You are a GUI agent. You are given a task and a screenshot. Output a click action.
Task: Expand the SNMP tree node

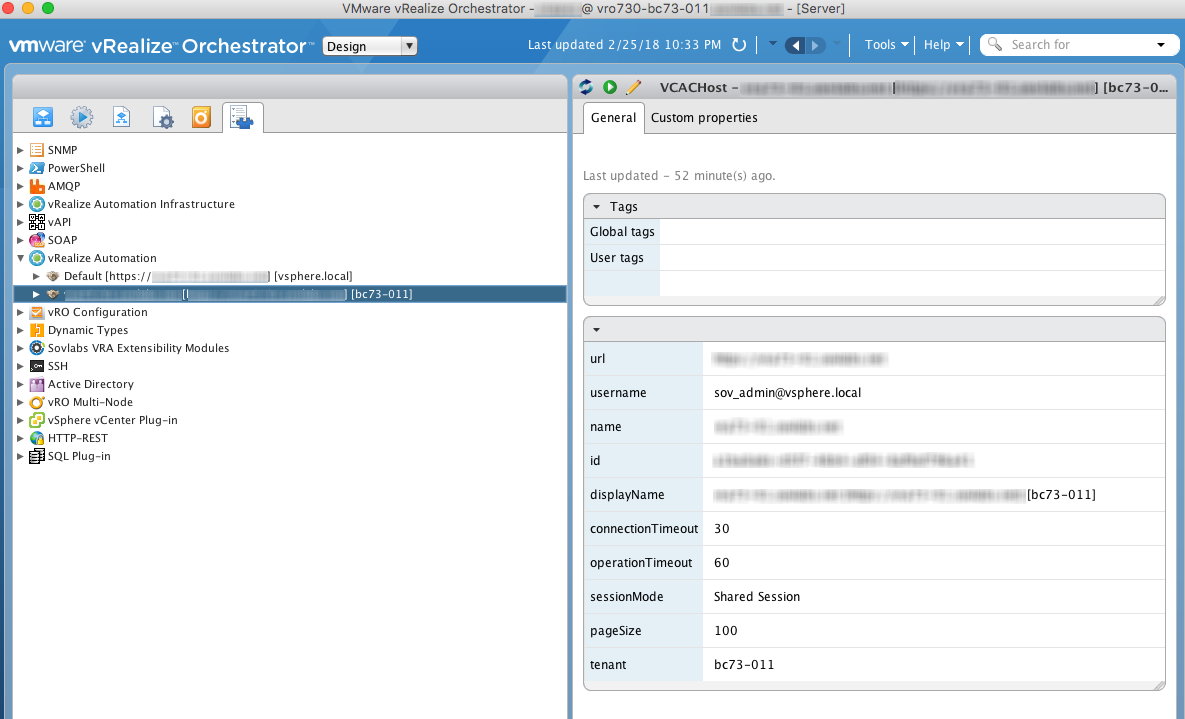tap(20, 150)
